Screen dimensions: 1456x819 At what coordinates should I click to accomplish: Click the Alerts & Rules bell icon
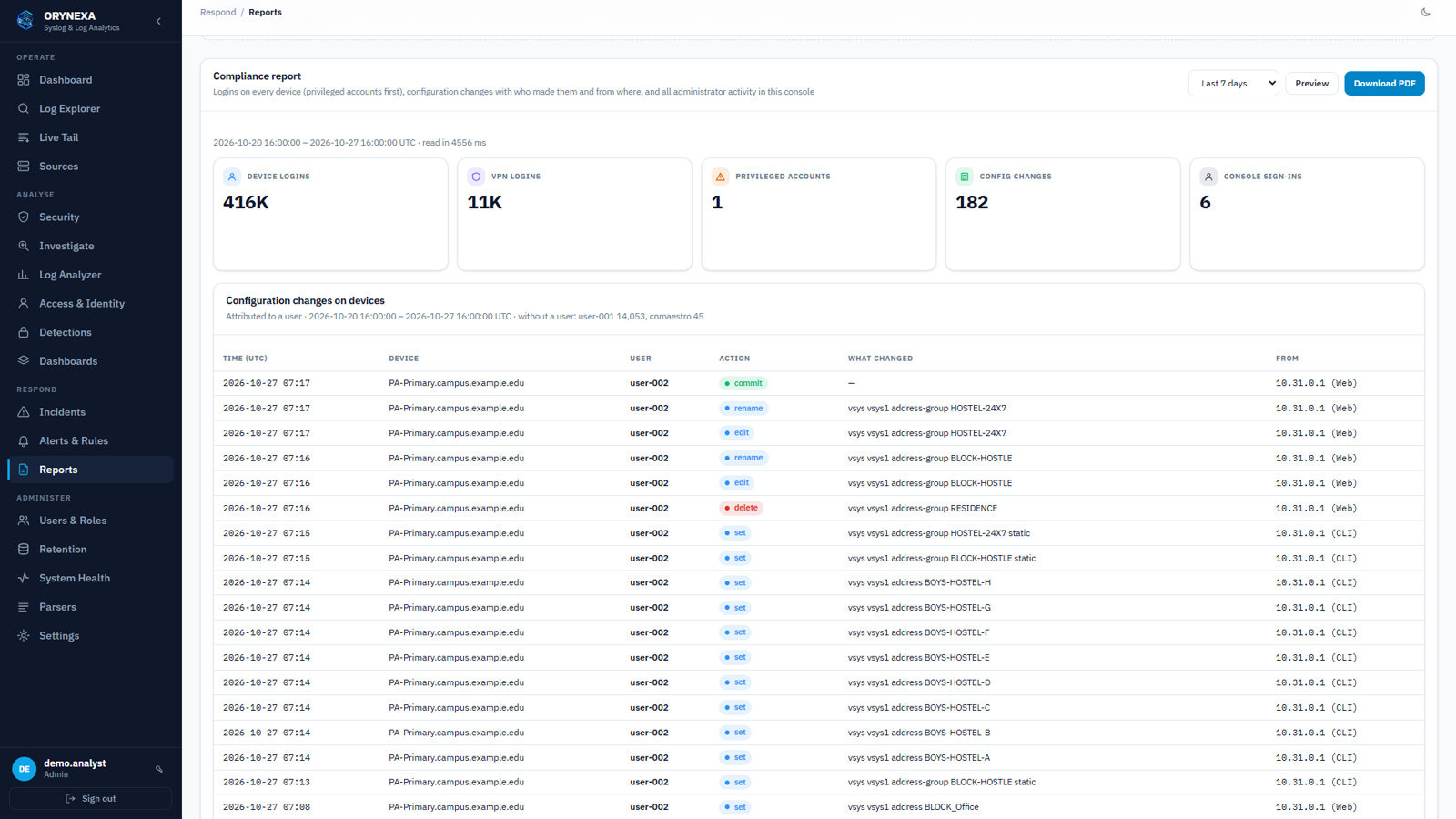(24, 440)
